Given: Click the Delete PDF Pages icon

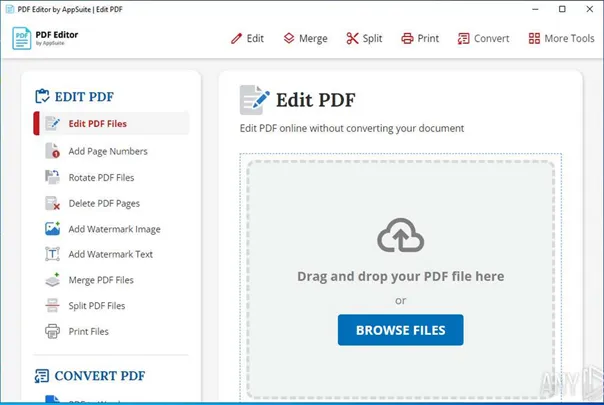Looking at the screenshot, I should click(x=52, y=203).
